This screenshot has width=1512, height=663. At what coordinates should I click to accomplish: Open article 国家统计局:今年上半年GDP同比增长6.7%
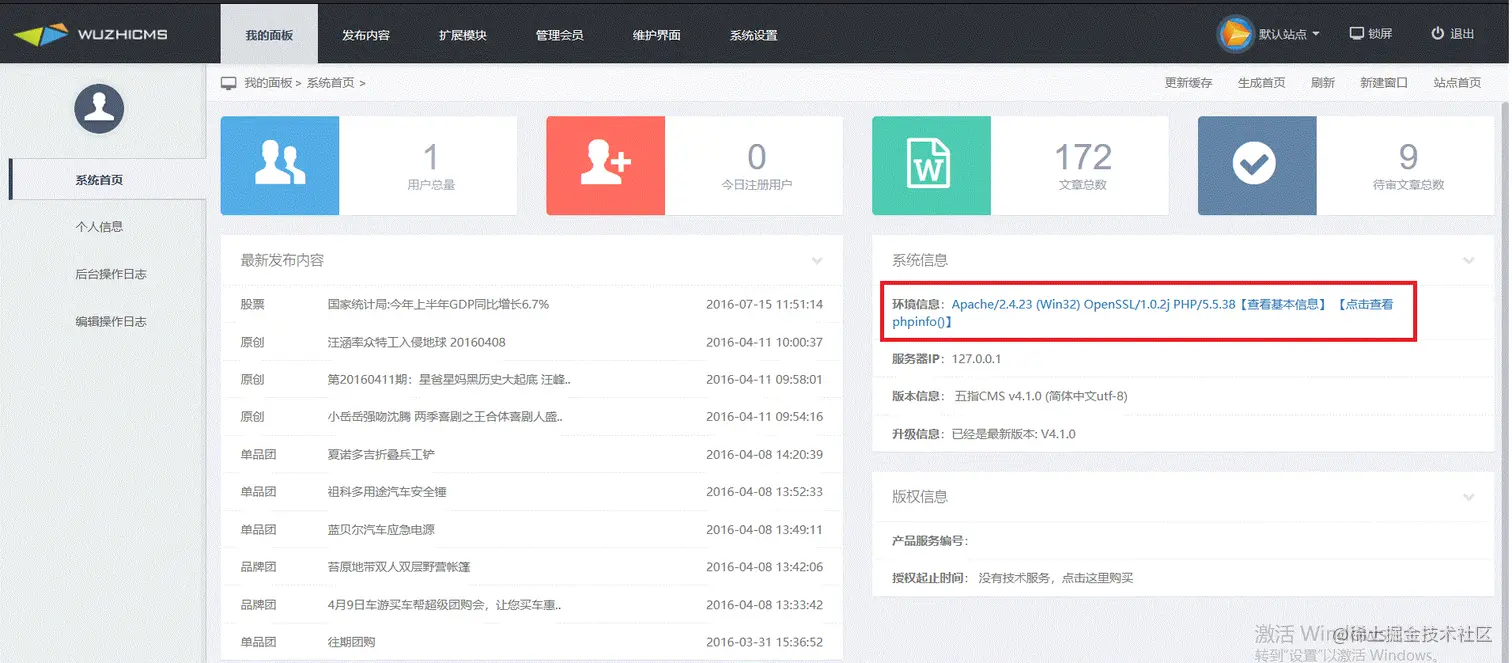point(438,304)
